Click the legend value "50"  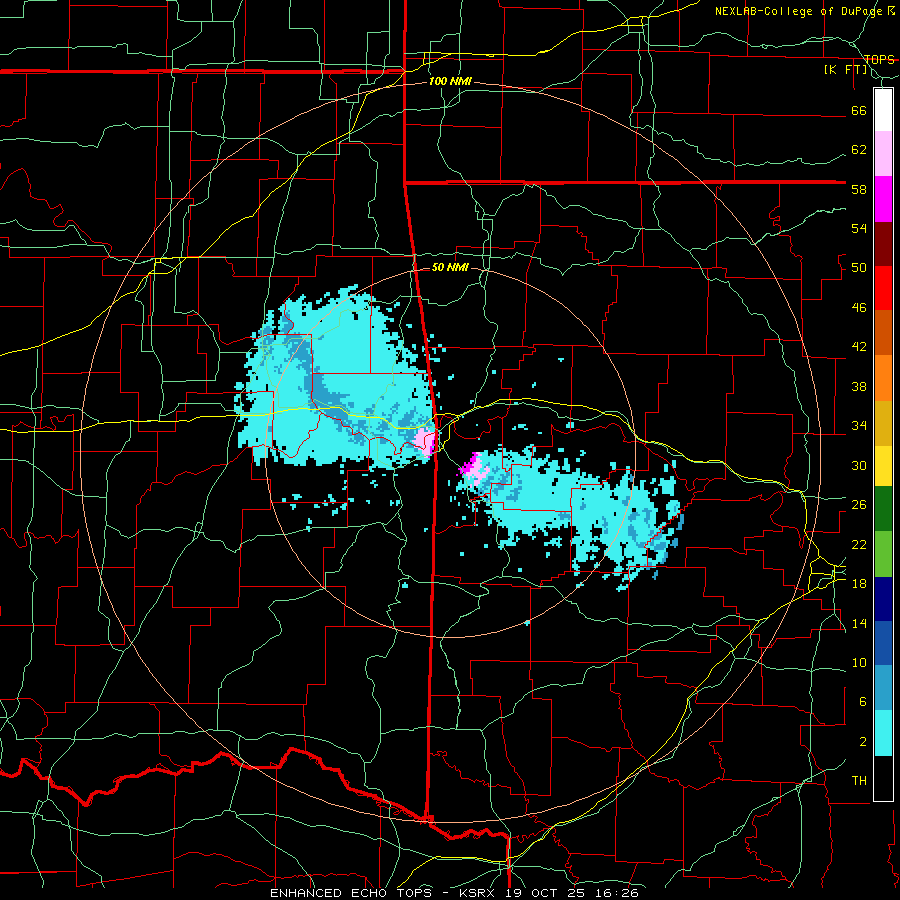tap(859, 268)
